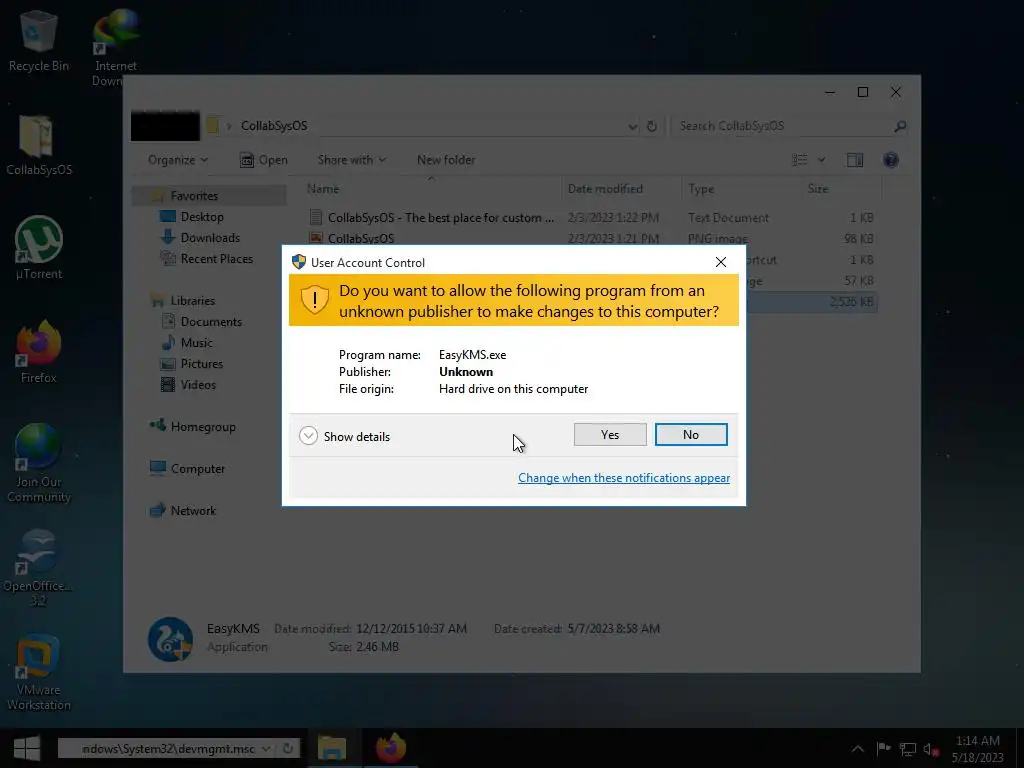Click help icon in Explorer toolbar
1024x768 pixels.
[890, 160]
